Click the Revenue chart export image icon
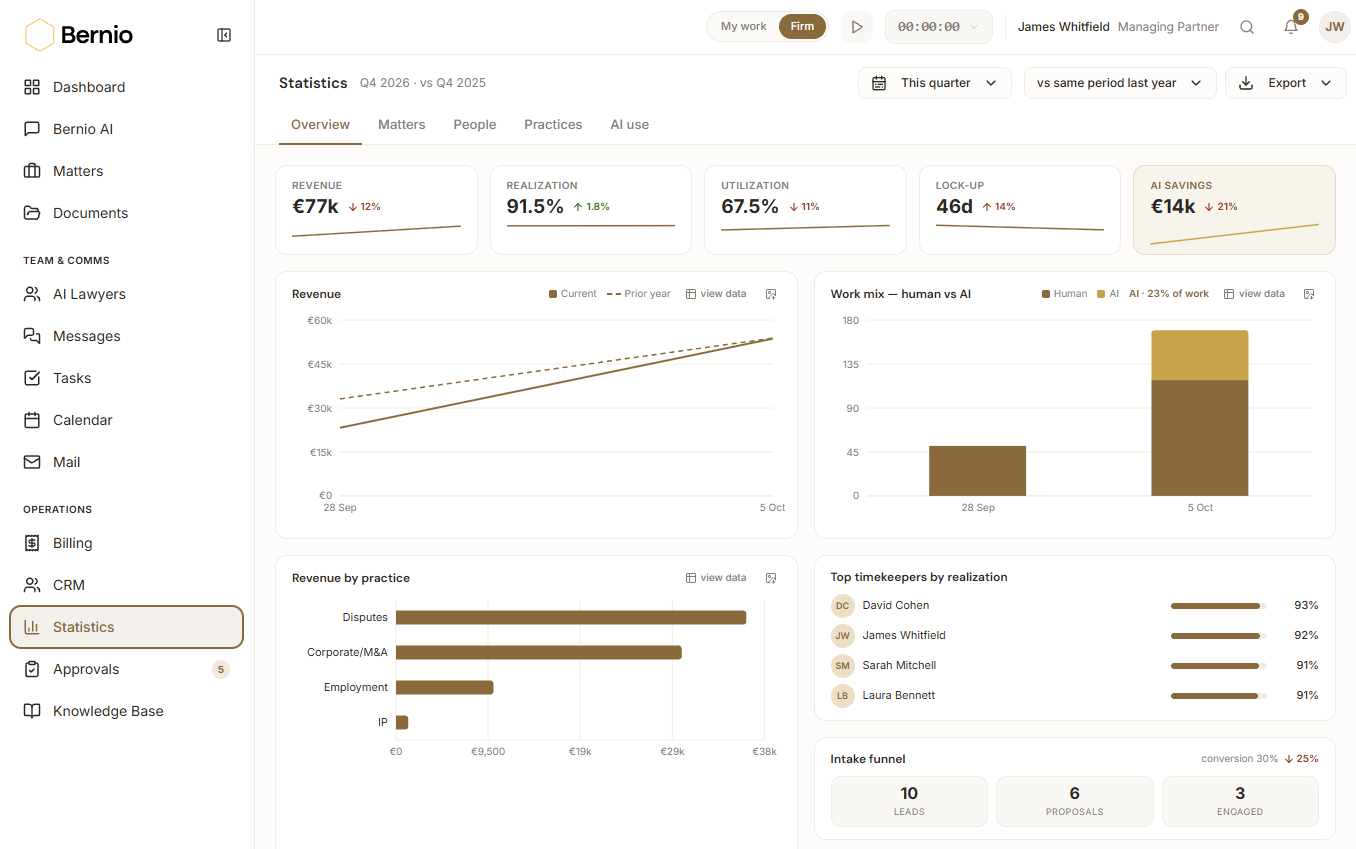The height and width of the screenshot is (849, 1356). click(x=771, y=294)
